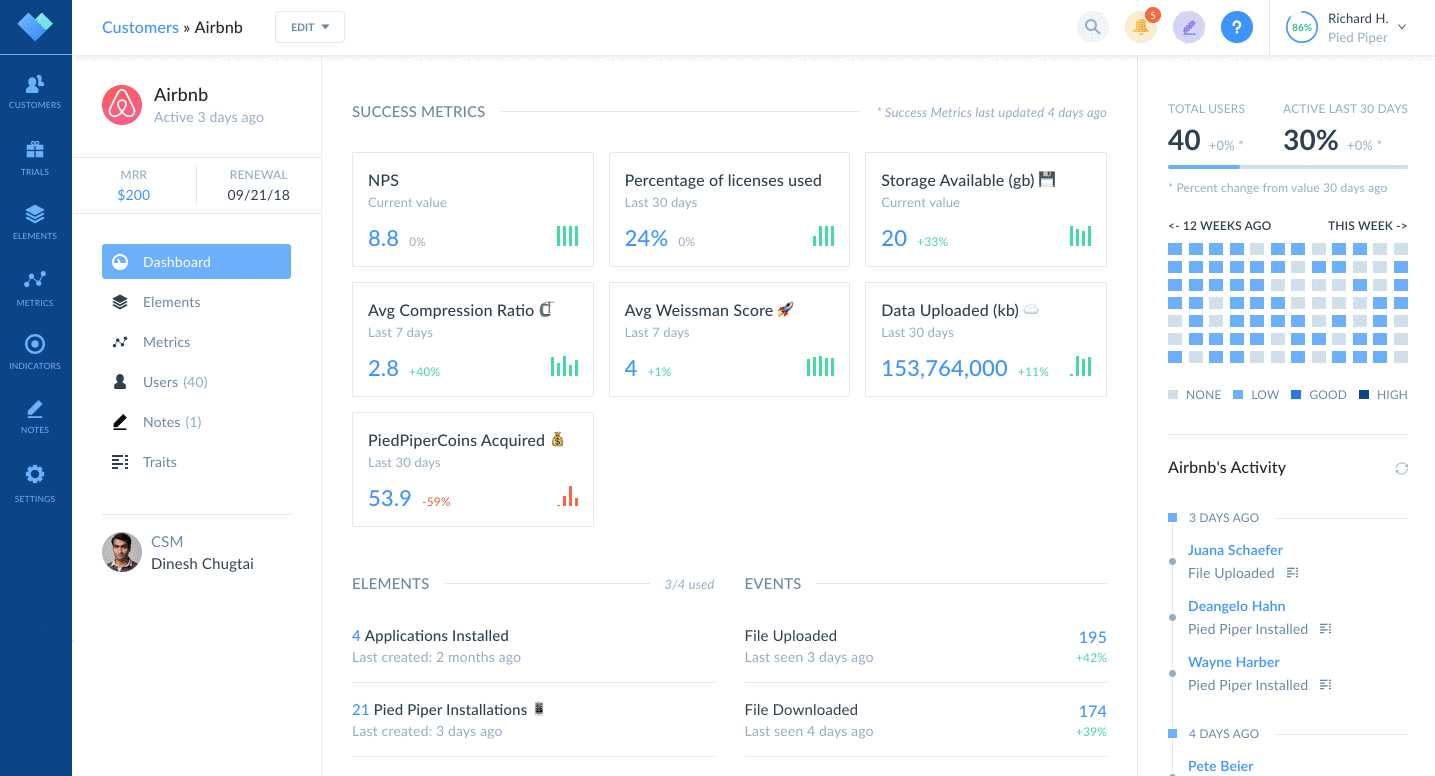Click the 21 Pied Piper Installations count

tap(361, 710)
